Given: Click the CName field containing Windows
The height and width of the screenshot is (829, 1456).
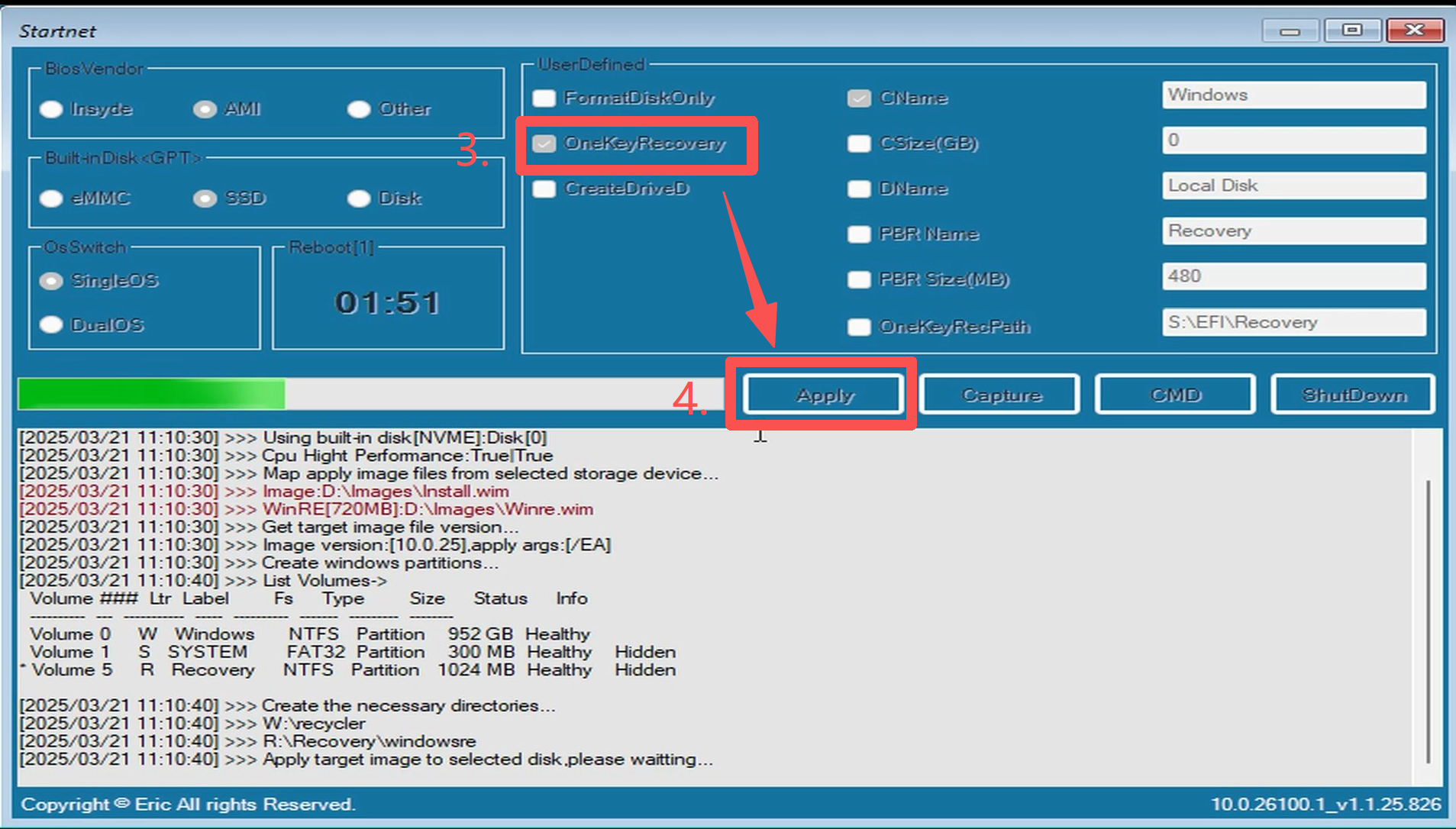Looking at the screenshot, I should (x=1294, y=95).
